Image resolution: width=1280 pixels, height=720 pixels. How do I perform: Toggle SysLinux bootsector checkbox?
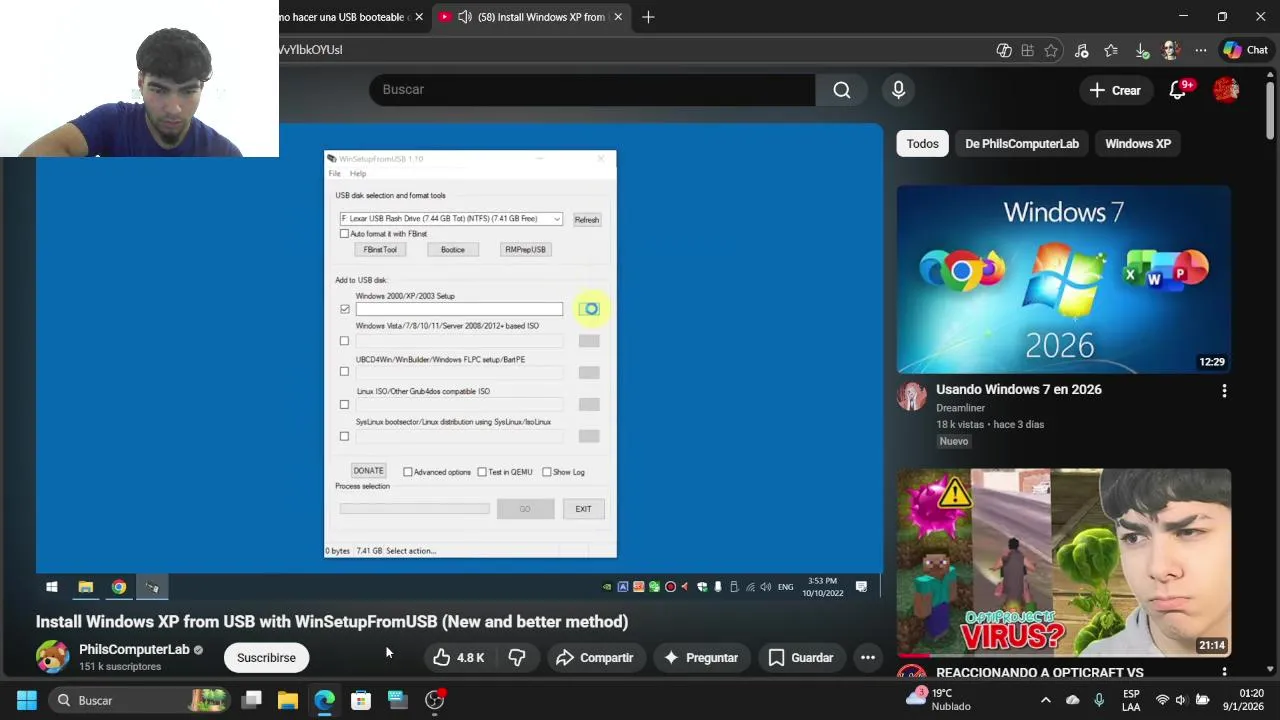pyautogui.click(x=345, y=436)
